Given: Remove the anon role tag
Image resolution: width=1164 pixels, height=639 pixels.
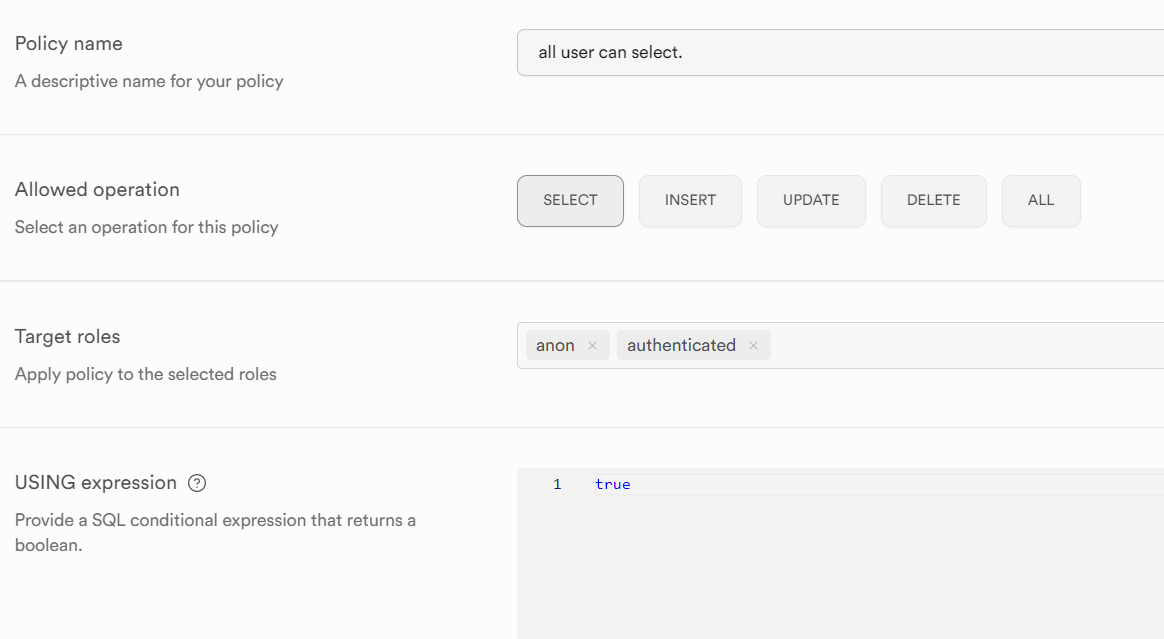Looking at the screenshot, I should (x=592, y=346).
